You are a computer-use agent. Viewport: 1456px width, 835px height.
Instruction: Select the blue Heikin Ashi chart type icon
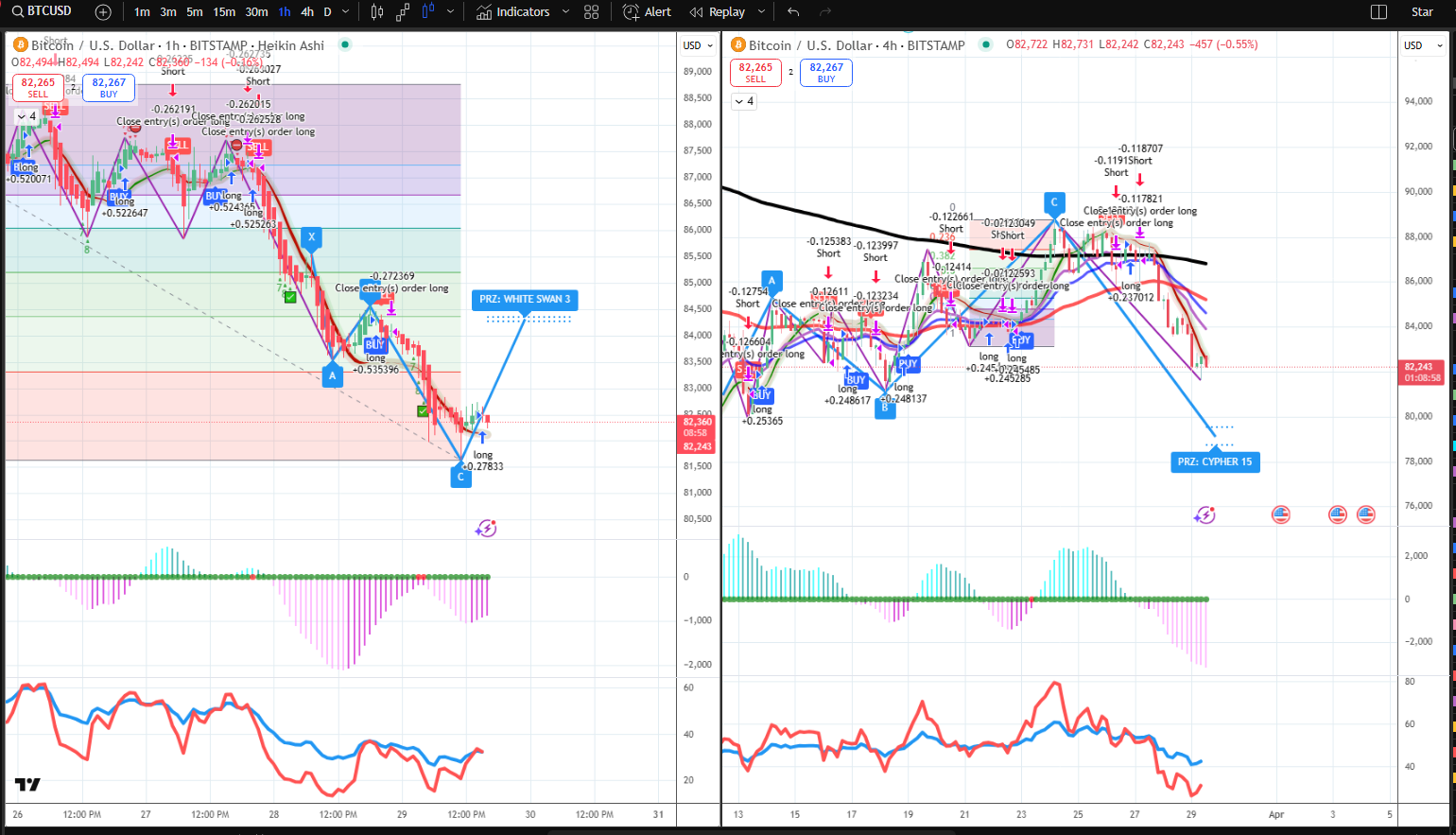click(428, 12)
